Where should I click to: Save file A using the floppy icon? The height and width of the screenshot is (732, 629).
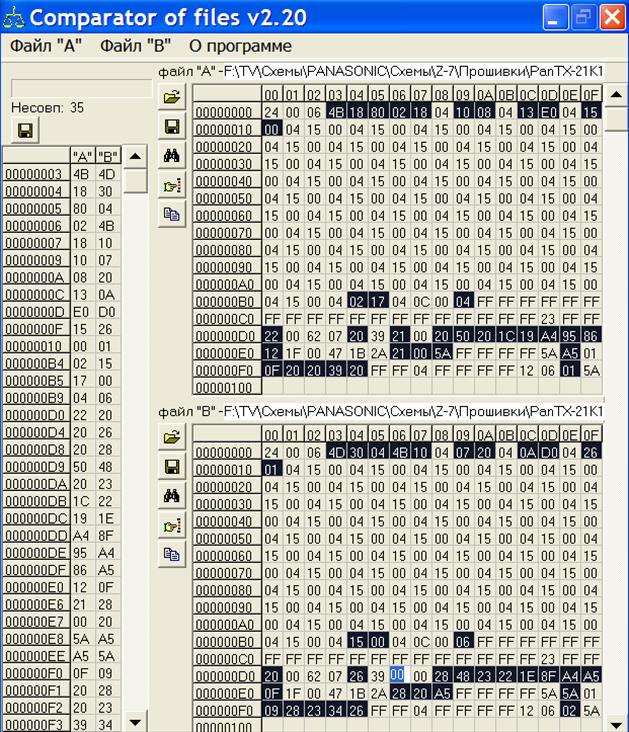tap(172, 127)
